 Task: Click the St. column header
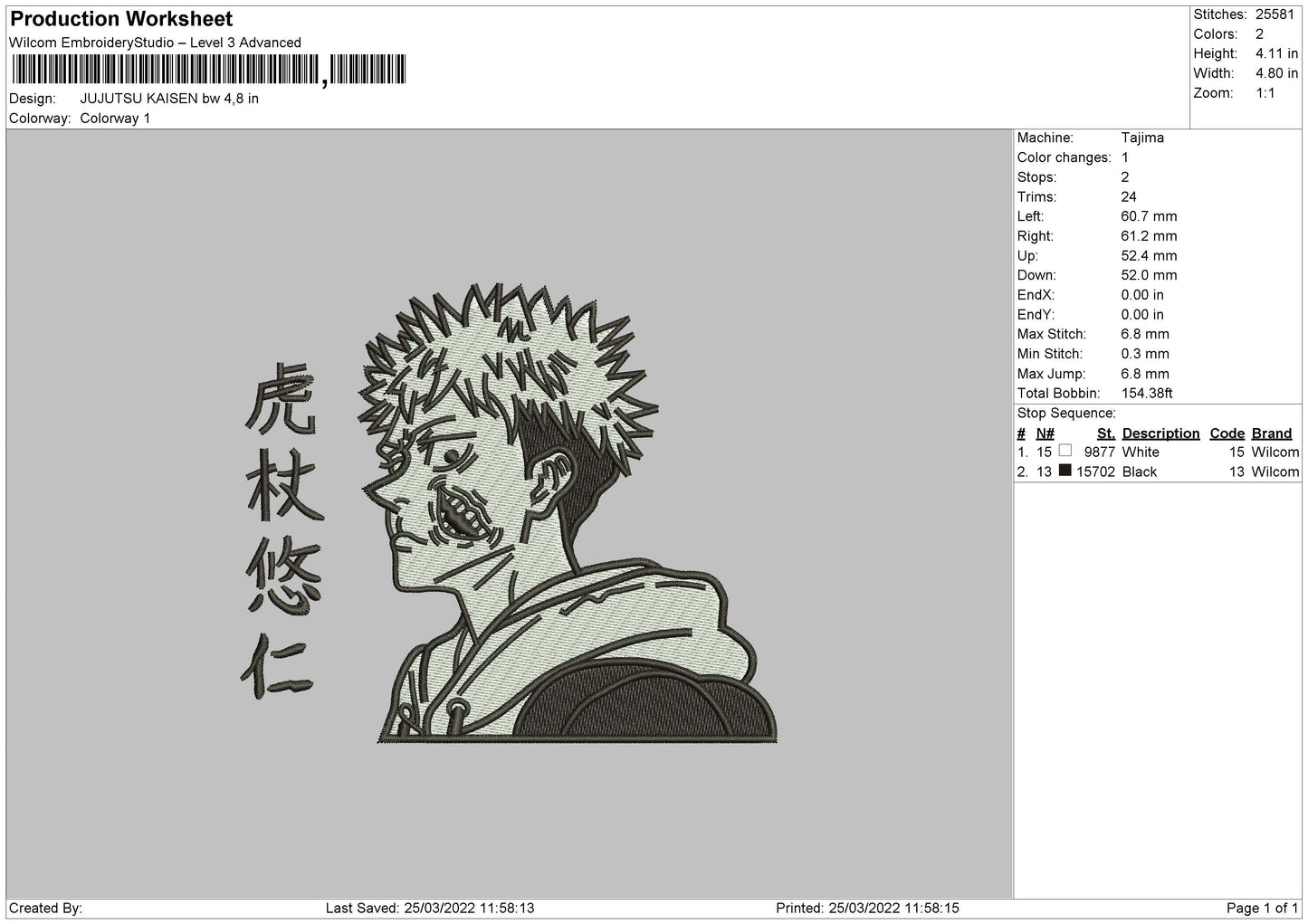point(1105,433)
